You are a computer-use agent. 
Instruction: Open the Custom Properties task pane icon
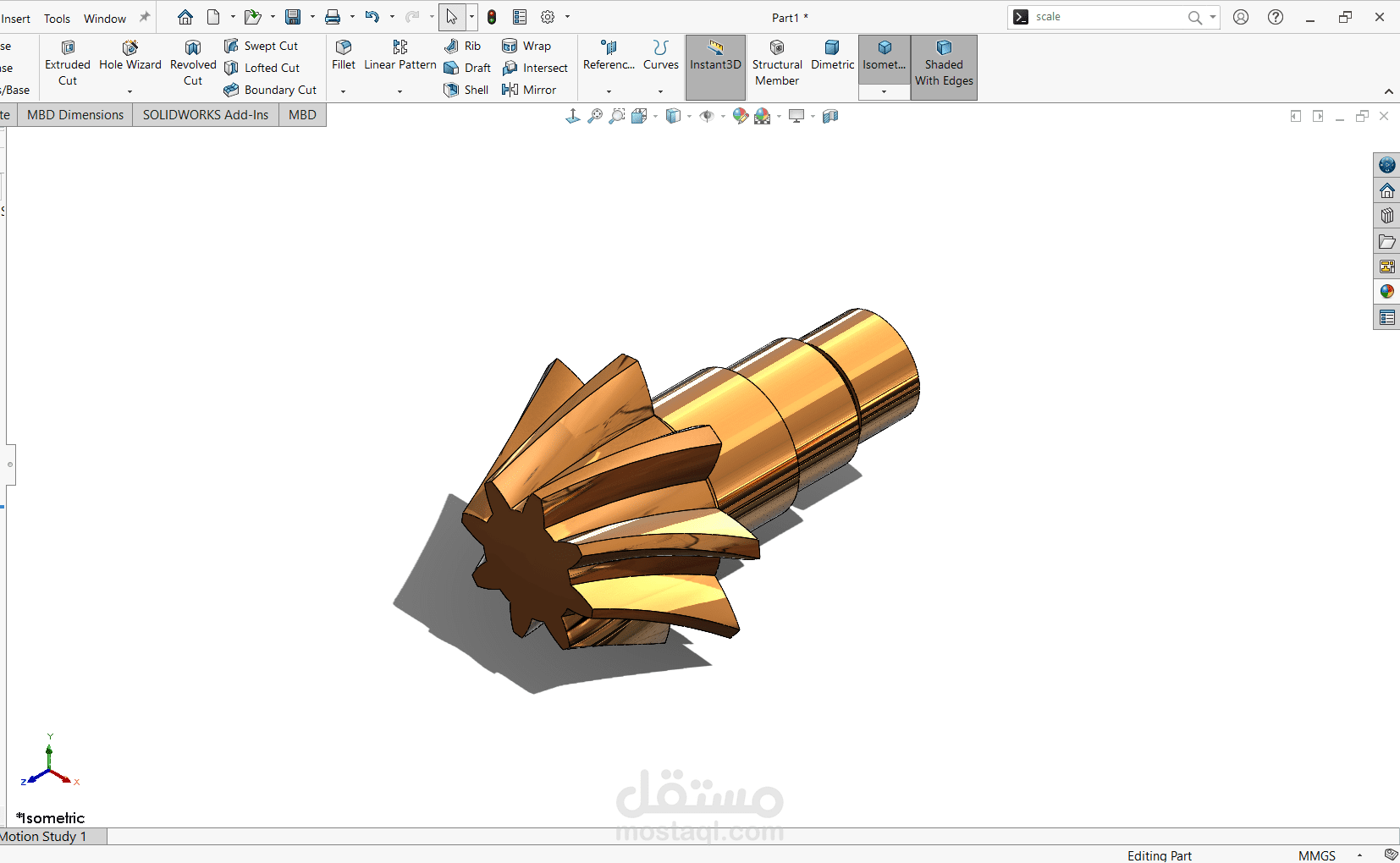(1386, 317)
